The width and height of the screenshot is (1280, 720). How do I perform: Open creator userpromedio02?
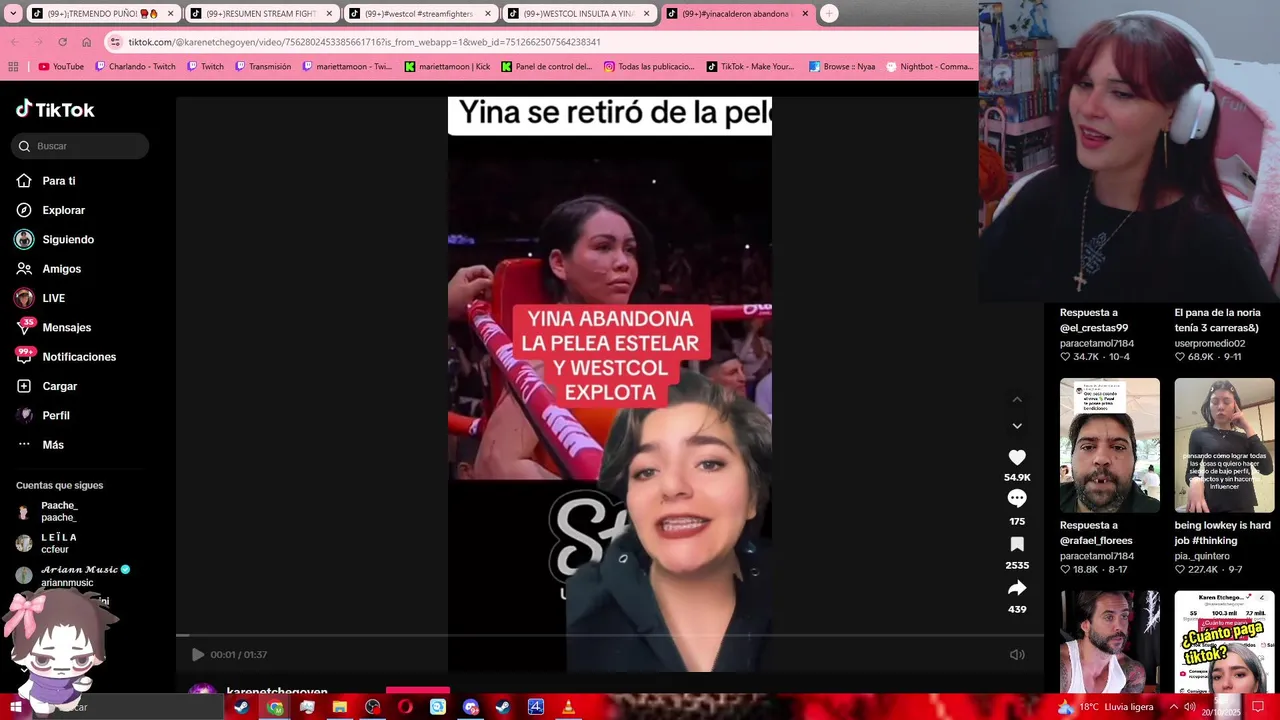[1210, 343]
